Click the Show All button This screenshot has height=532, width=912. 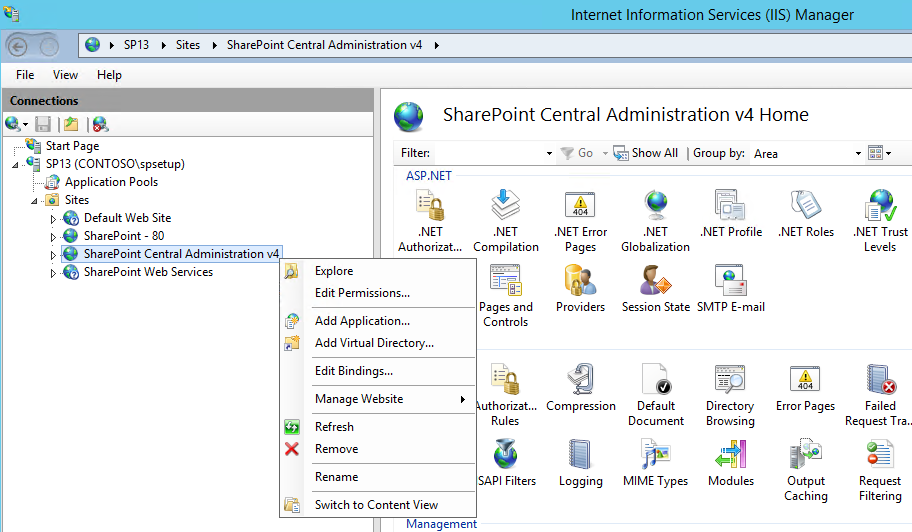pos(646,153)
